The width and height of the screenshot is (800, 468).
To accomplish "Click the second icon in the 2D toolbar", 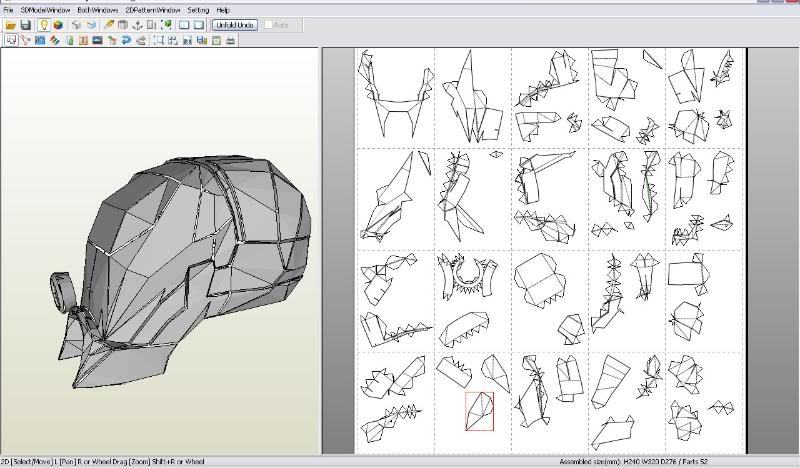I will tap(26, 40).
